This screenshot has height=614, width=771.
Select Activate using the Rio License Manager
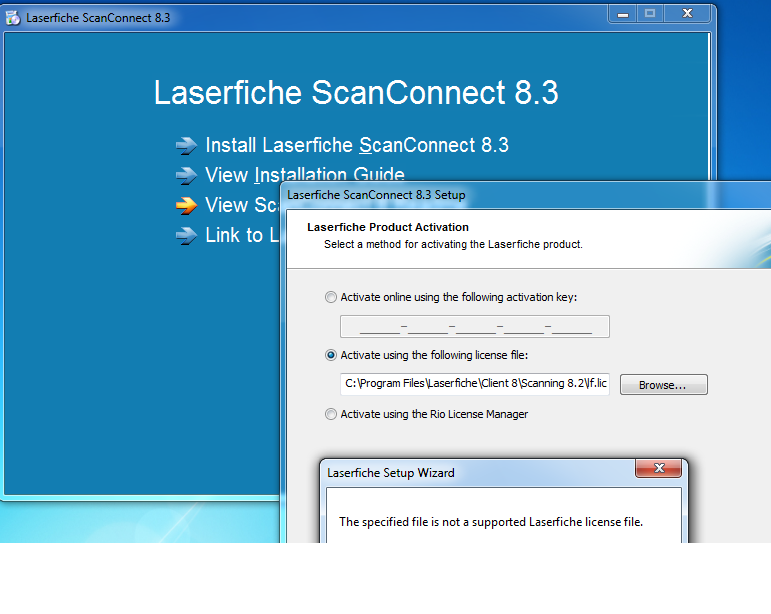tap(331, 414)
